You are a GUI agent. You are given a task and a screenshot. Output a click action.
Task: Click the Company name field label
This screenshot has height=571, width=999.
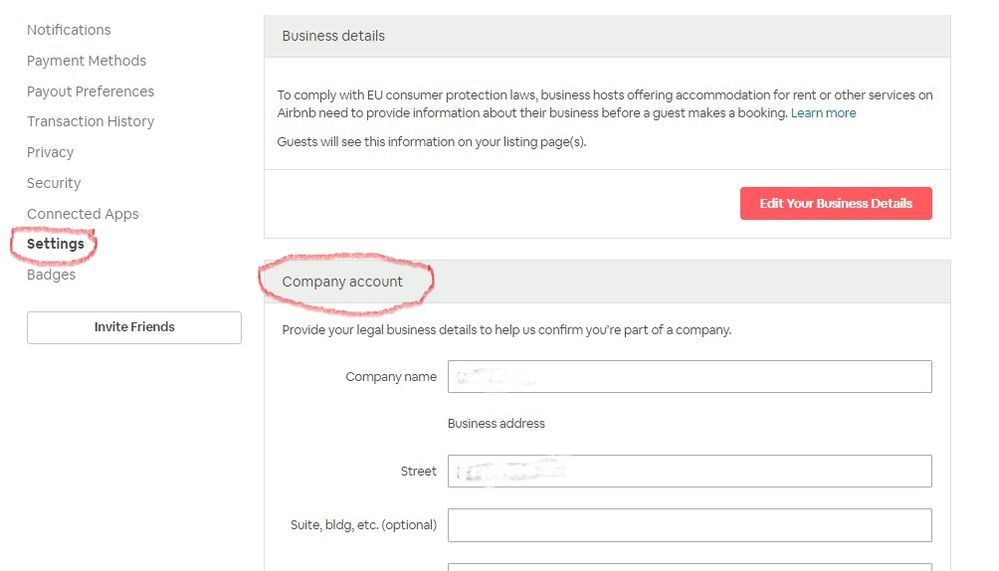(391, 377)
